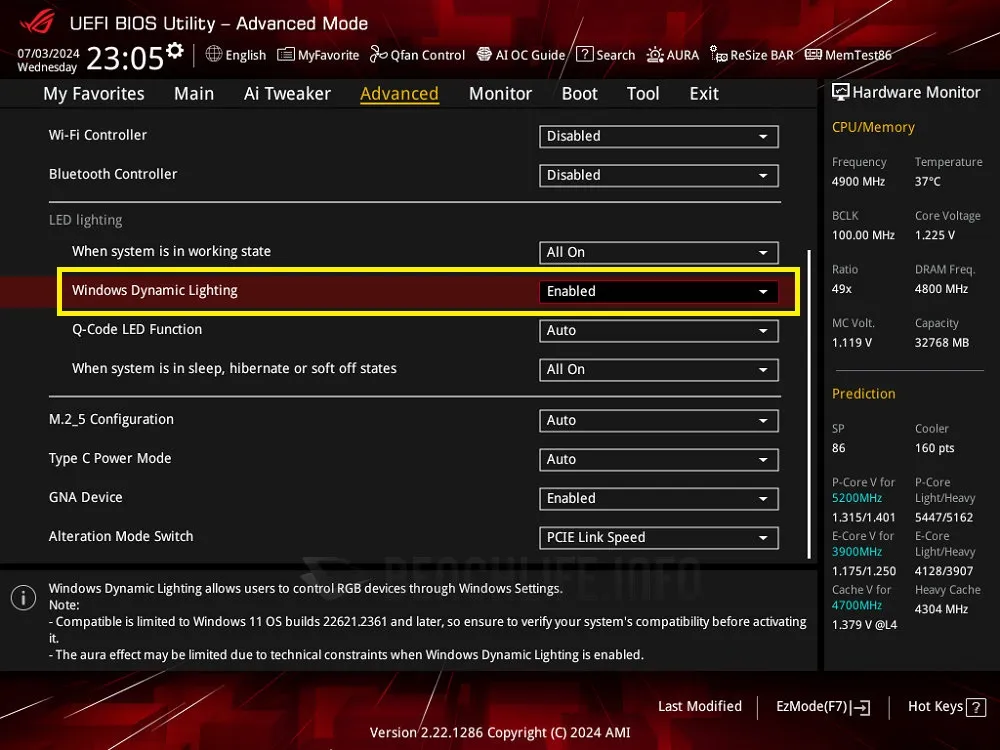1000x750 pixels.
Task: Switch to the Ai Tweaker tab
Action: click(287, 94)
